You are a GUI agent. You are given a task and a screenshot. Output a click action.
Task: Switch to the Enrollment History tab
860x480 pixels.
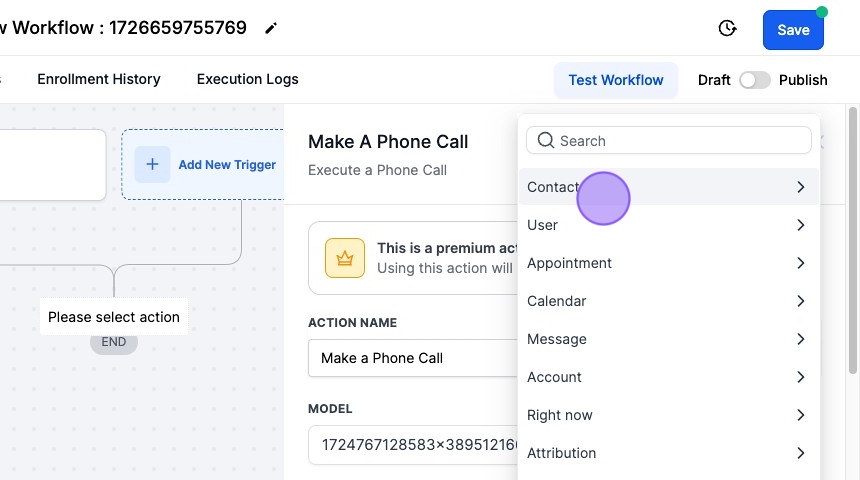point(99,79)
